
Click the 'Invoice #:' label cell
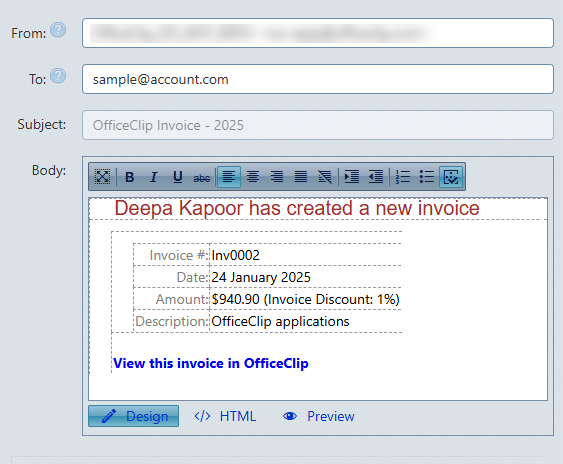171,255
